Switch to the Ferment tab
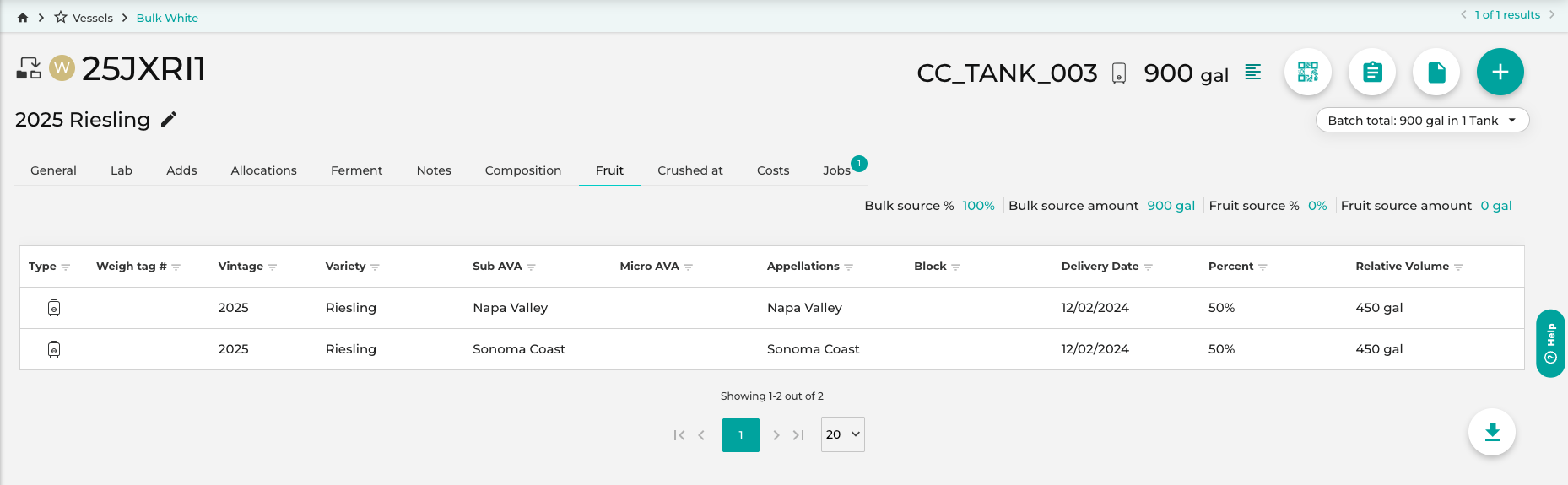 coord(356,170)
